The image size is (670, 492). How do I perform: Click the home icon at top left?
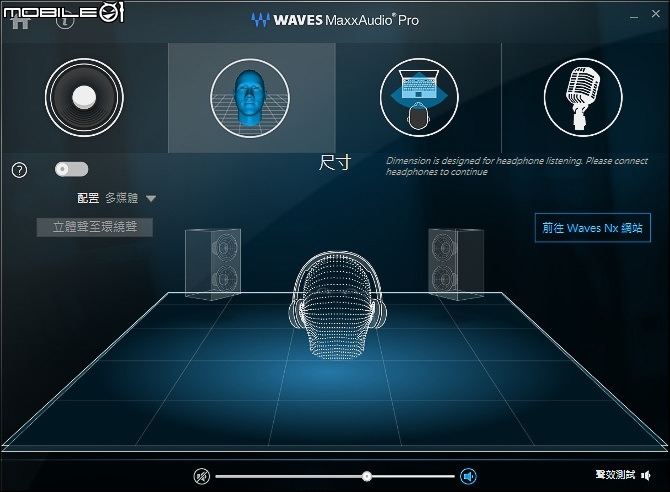point(20,21)
